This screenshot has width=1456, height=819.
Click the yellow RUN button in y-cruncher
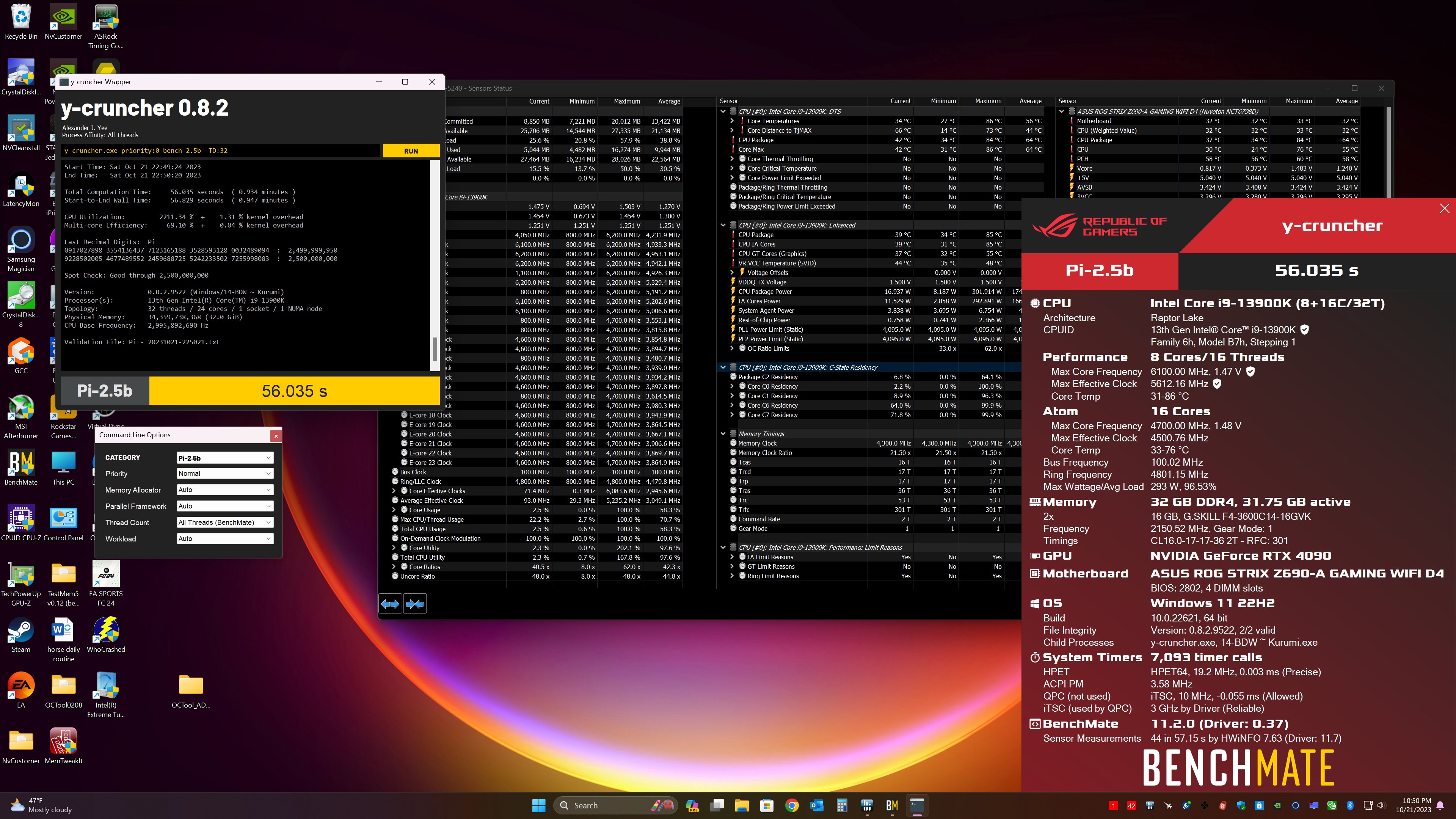pos(411,151)
